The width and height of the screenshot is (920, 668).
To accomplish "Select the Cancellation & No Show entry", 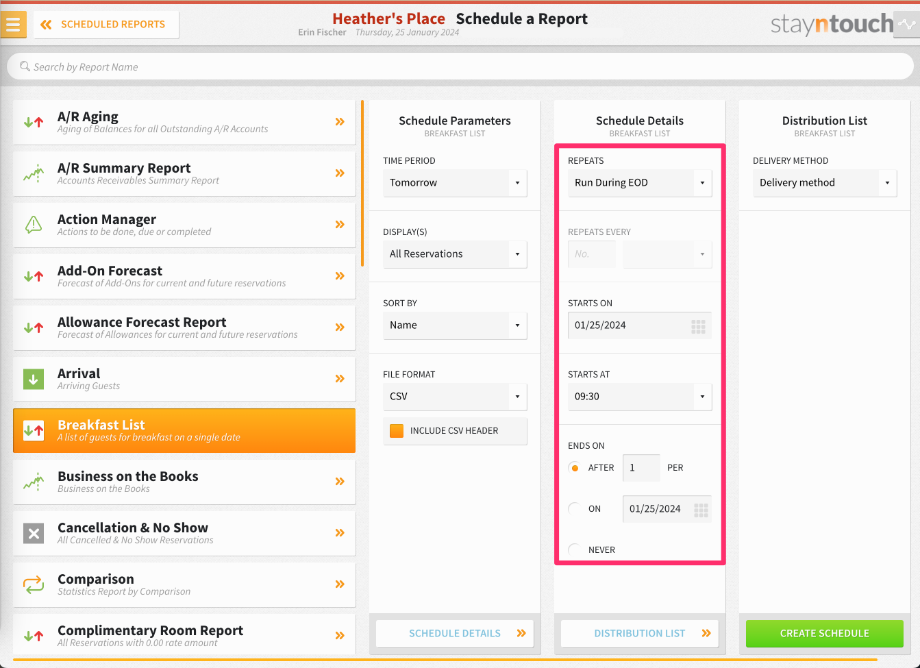I will click(184, 533).
